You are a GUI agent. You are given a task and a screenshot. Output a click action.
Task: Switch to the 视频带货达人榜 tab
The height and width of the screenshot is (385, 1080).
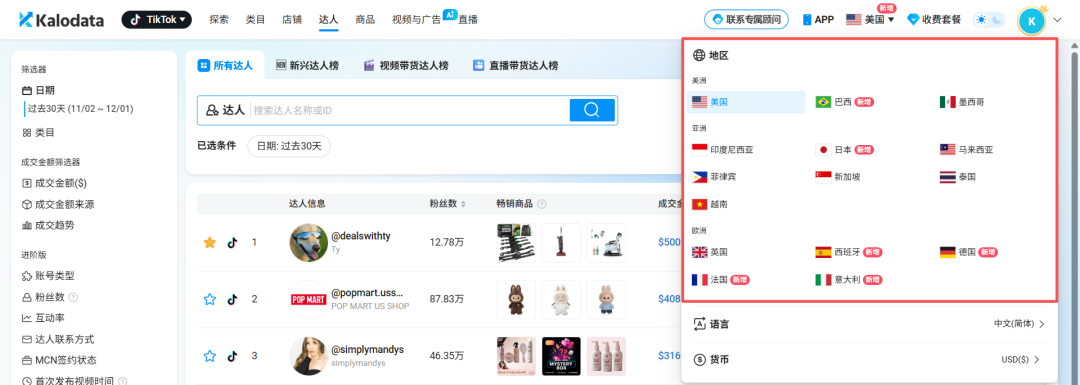(406, 65)
